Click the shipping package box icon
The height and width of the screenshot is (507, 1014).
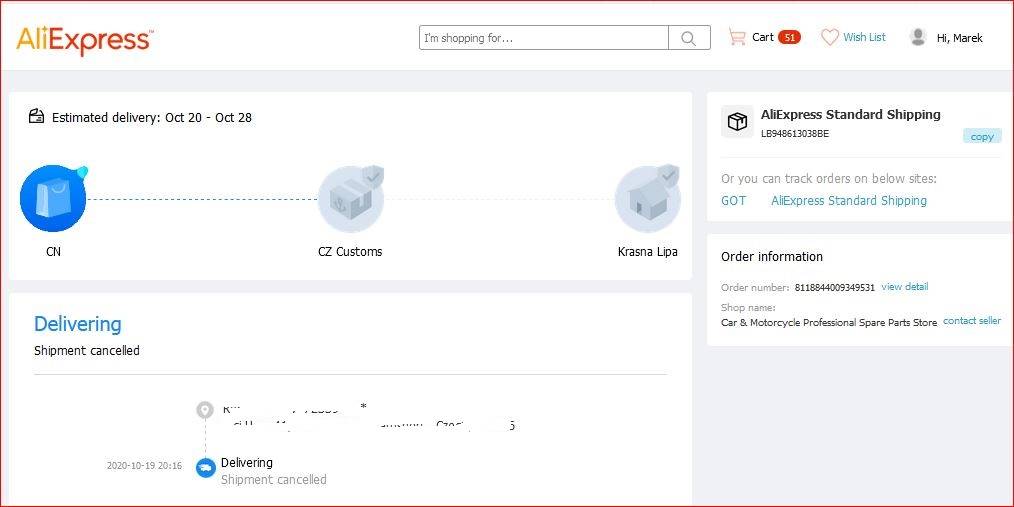pyautogui.click(x=737, y=122)
